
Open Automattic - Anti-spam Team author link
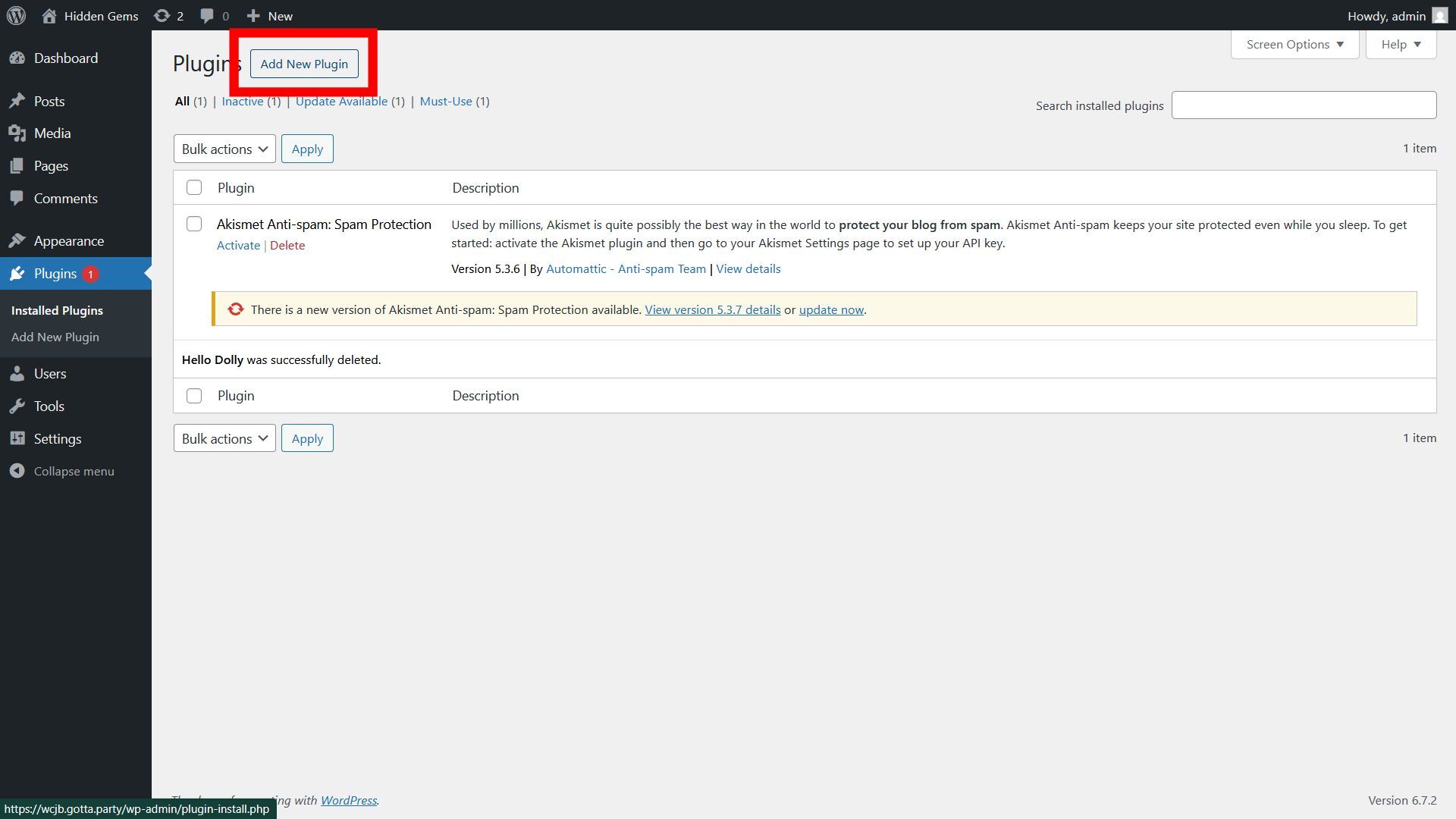click(626, 269)
